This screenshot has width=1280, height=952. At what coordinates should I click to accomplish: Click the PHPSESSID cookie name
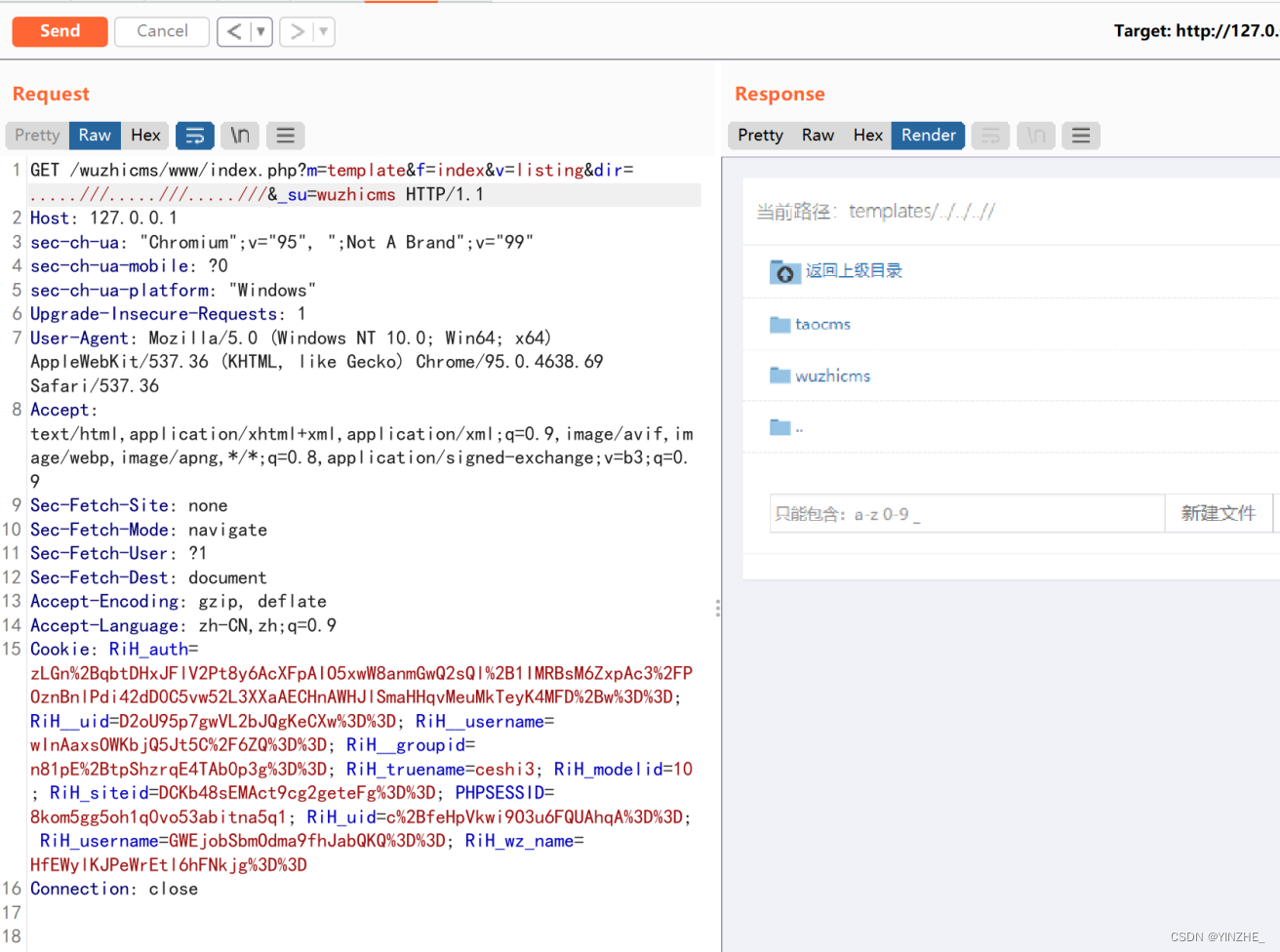pyautogui.click(x=500, y=793)
